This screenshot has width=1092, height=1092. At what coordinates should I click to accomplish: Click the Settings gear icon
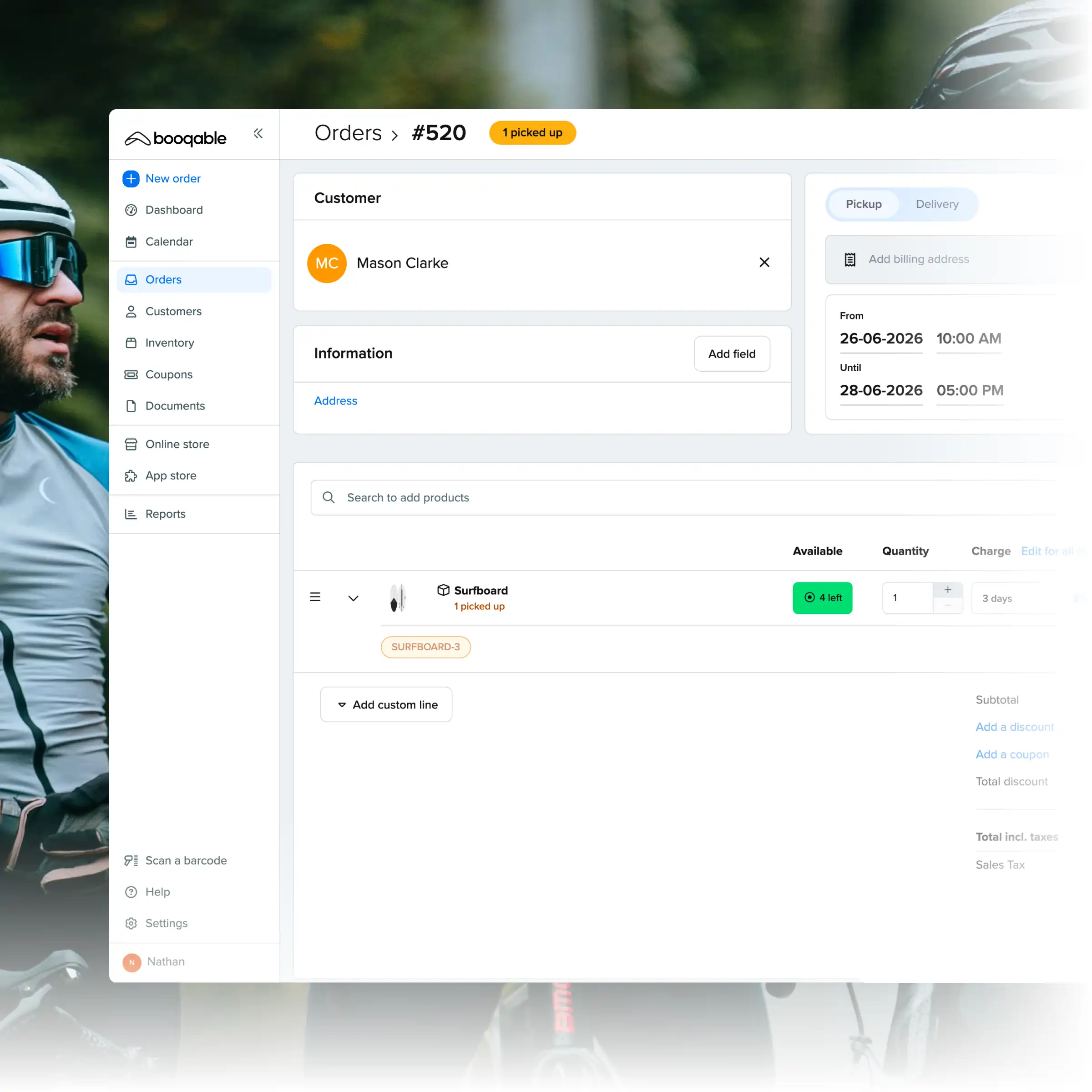tap(131, 923)
